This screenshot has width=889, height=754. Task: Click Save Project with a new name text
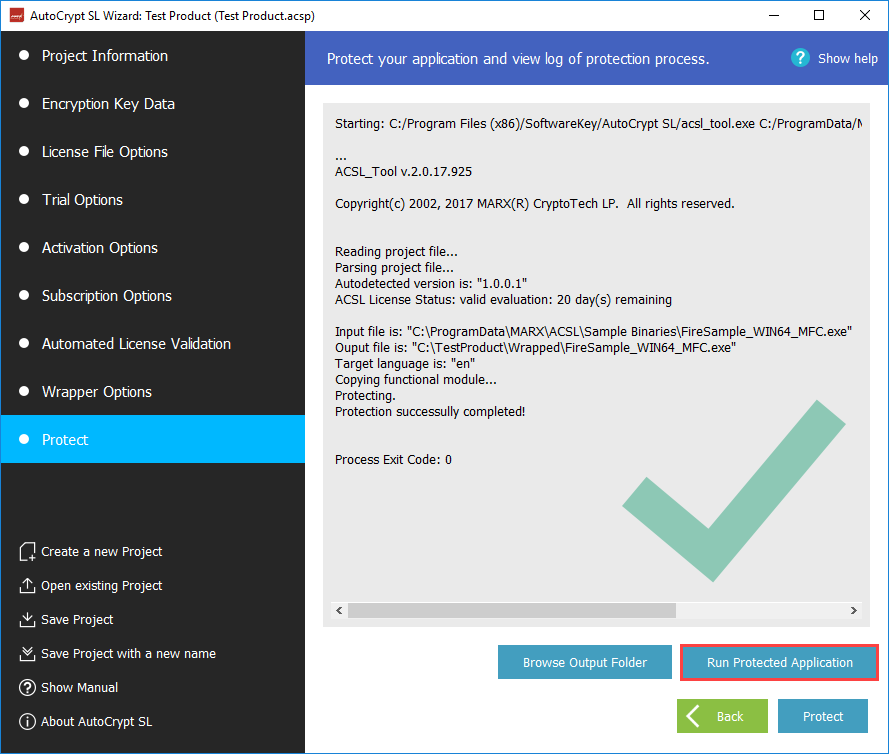click(128, 654)
